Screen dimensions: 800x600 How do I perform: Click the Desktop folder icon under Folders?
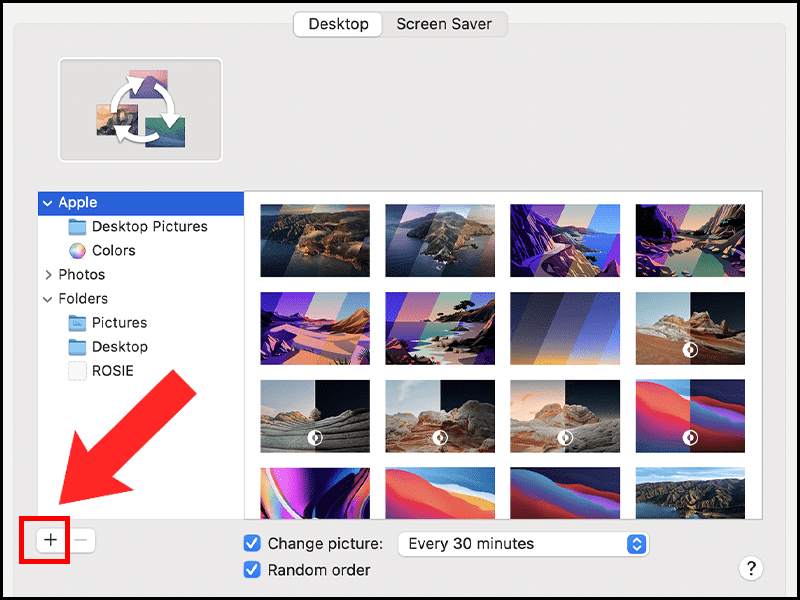[77, 347]
